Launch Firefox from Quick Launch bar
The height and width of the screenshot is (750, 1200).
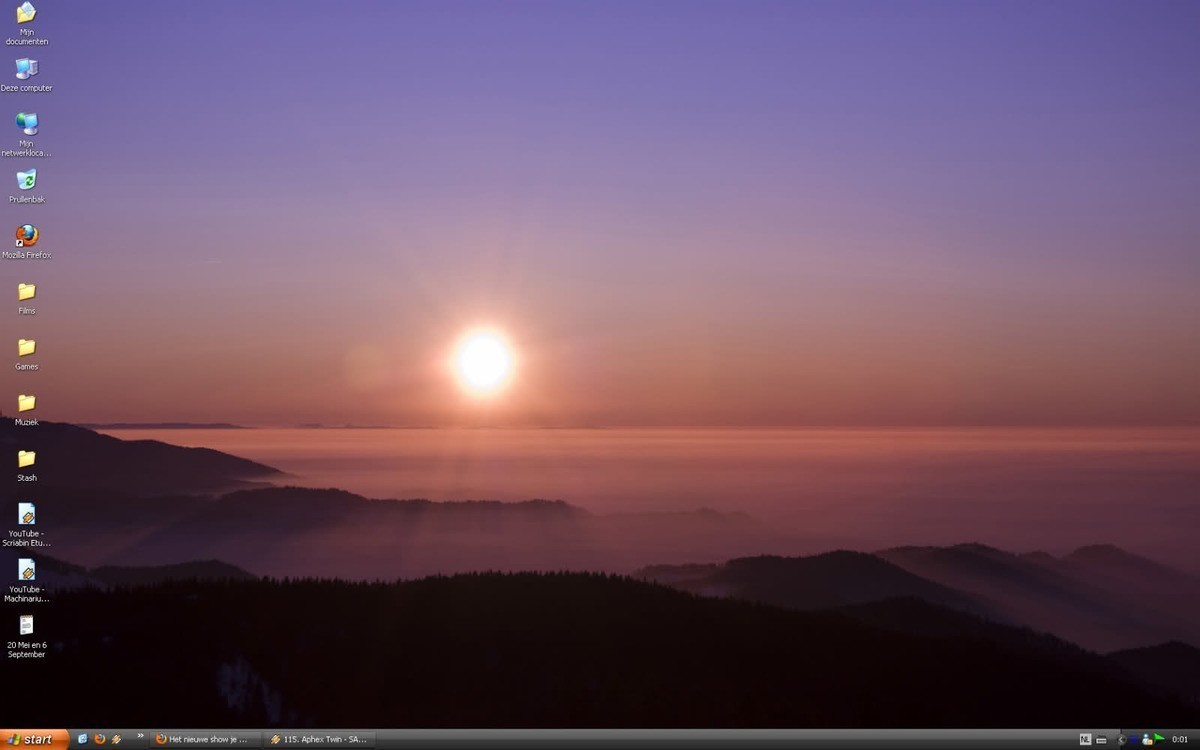point(99,739)
